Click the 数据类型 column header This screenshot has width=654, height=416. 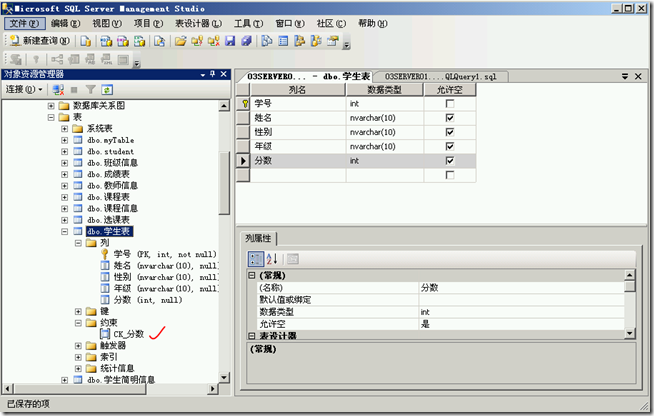point(385,90)
